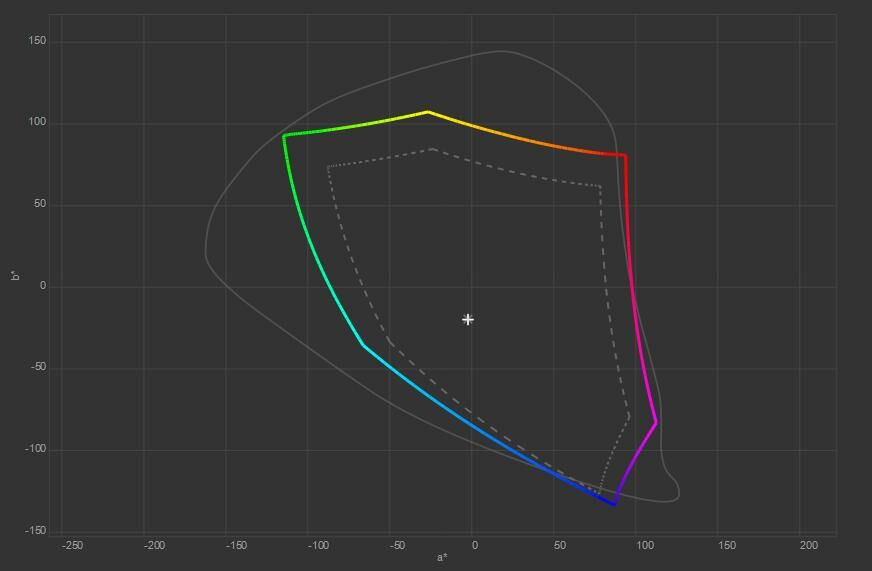Select the -100 tick on b* axis

click(36, 449)
